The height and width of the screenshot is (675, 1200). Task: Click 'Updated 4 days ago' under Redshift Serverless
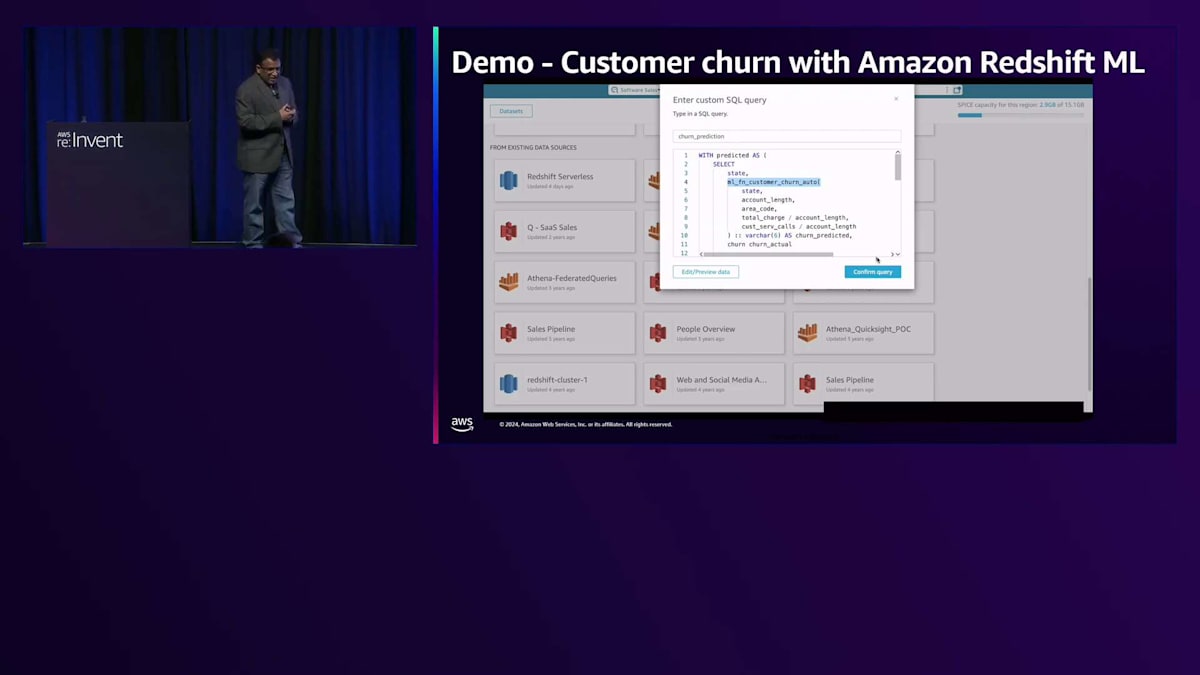[550, 187]
